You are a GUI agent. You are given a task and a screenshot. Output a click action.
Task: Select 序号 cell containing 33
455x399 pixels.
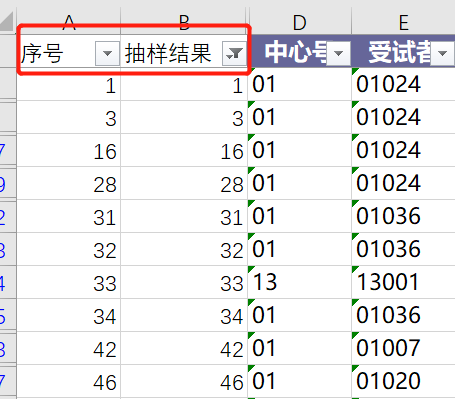[69, 282]
